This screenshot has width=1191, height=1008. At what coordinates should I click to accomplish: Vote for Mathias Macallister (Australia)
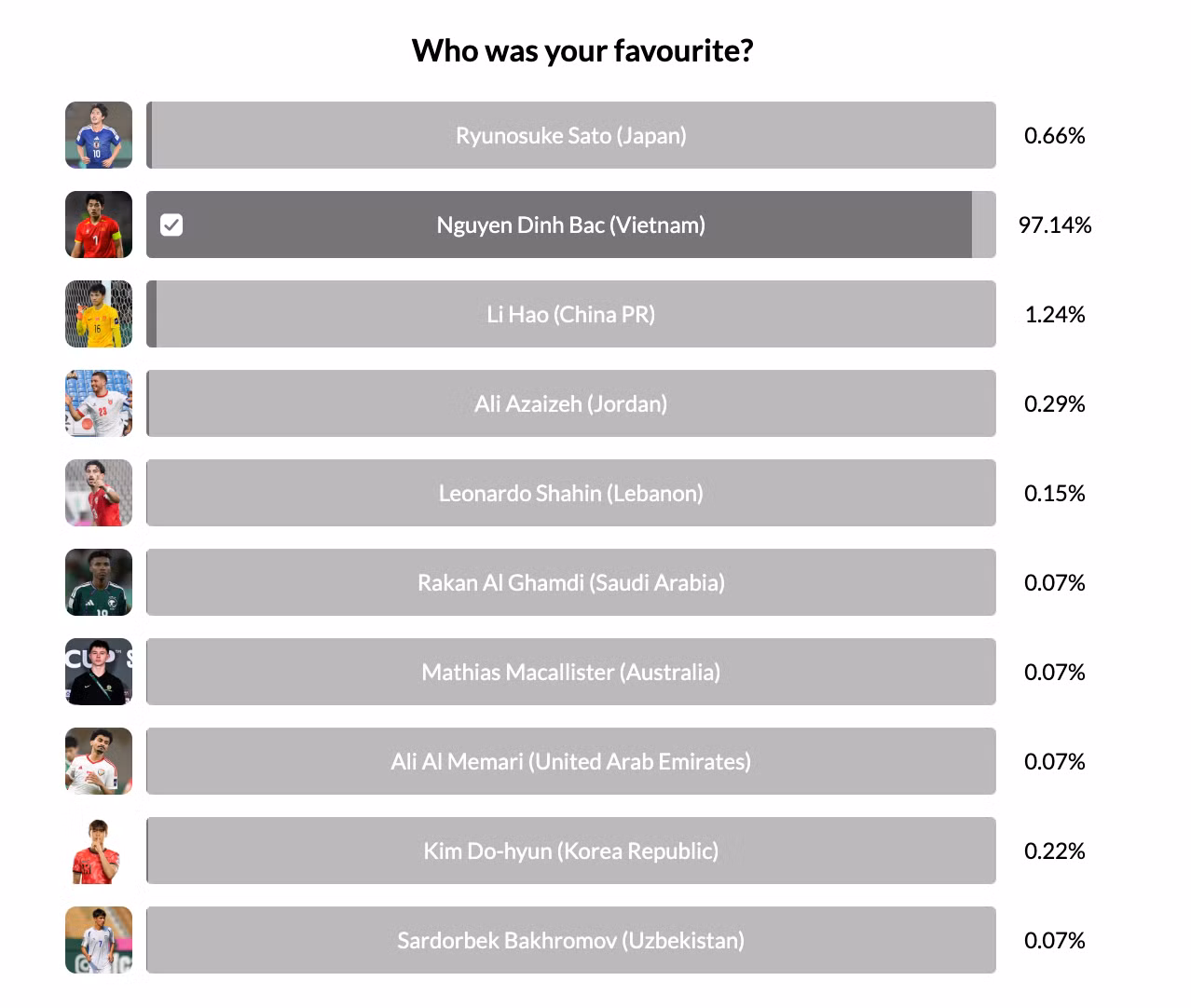pos(570,672)
